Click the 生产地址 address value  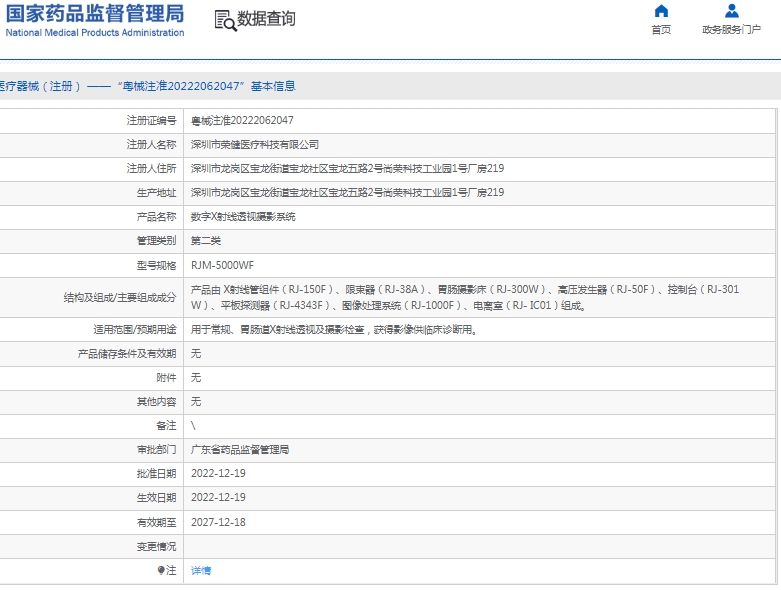[x=347, y=193]
